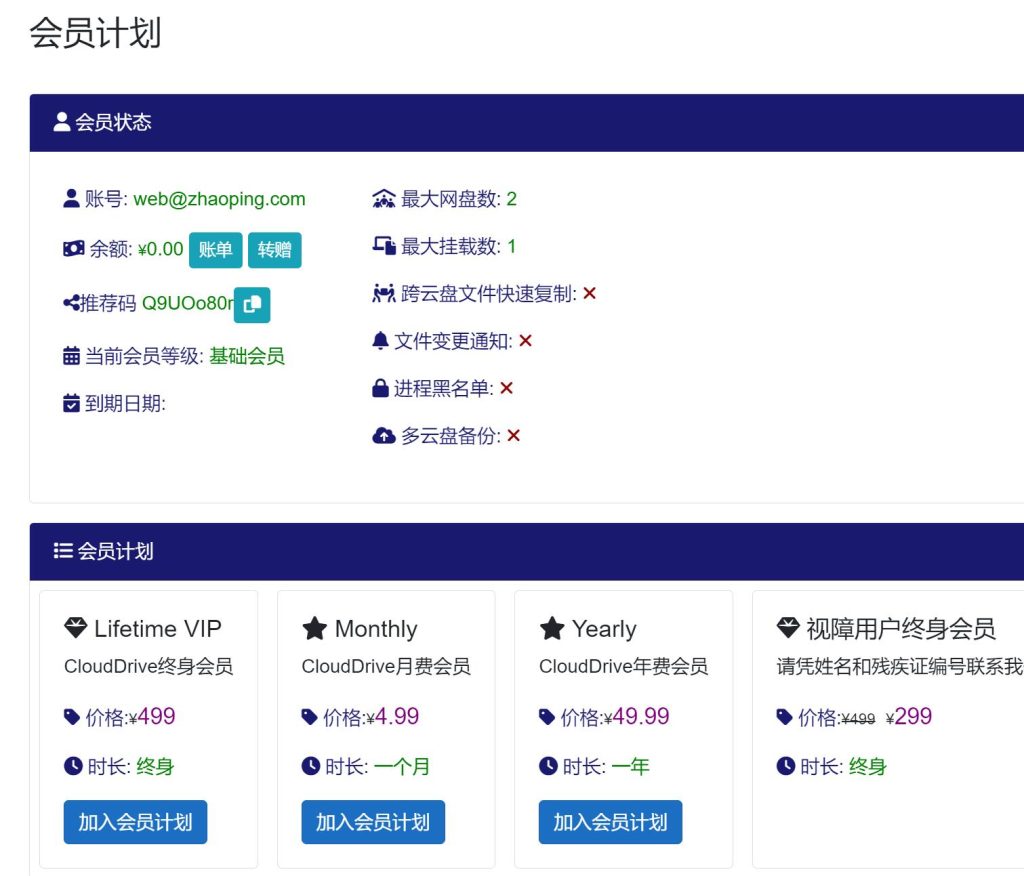Click the money icon next to 余额
The image size is (1024, 876).
[x=74, y=249]
